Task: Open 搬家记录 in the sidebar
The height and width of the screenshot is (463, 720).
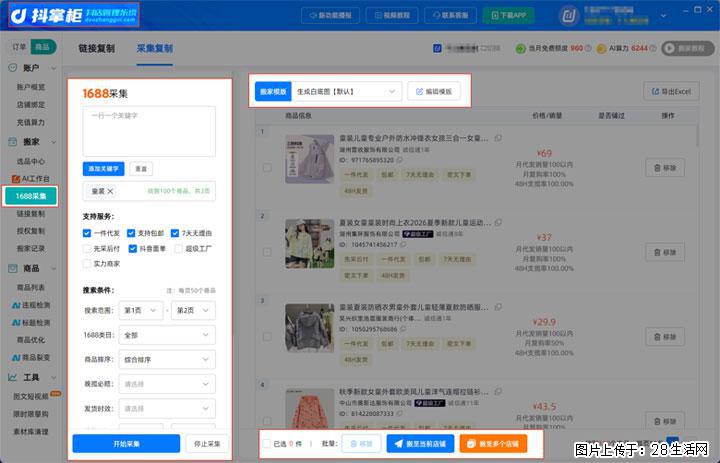Action: tap(31, 248)
